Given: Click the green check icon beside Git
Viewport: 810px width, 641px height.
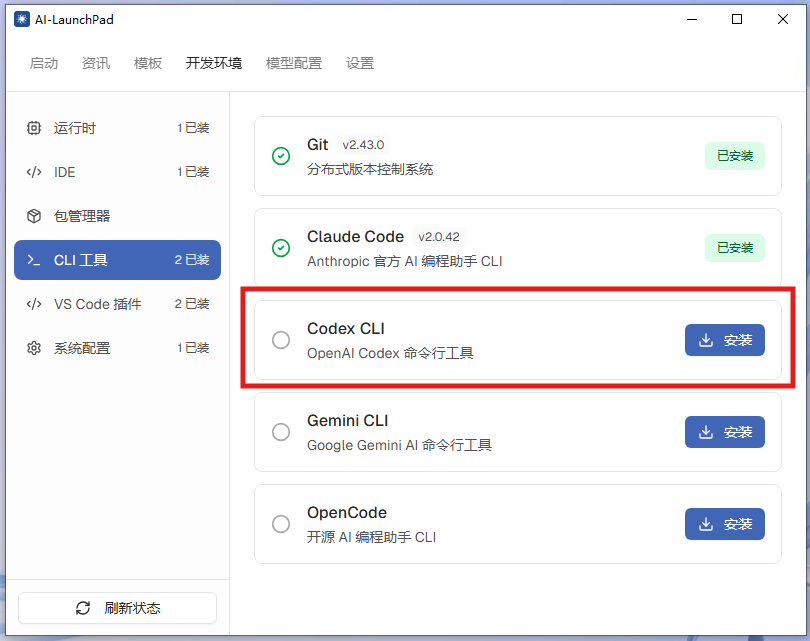Looking at the screenshot, I should (x=281, y=156).
